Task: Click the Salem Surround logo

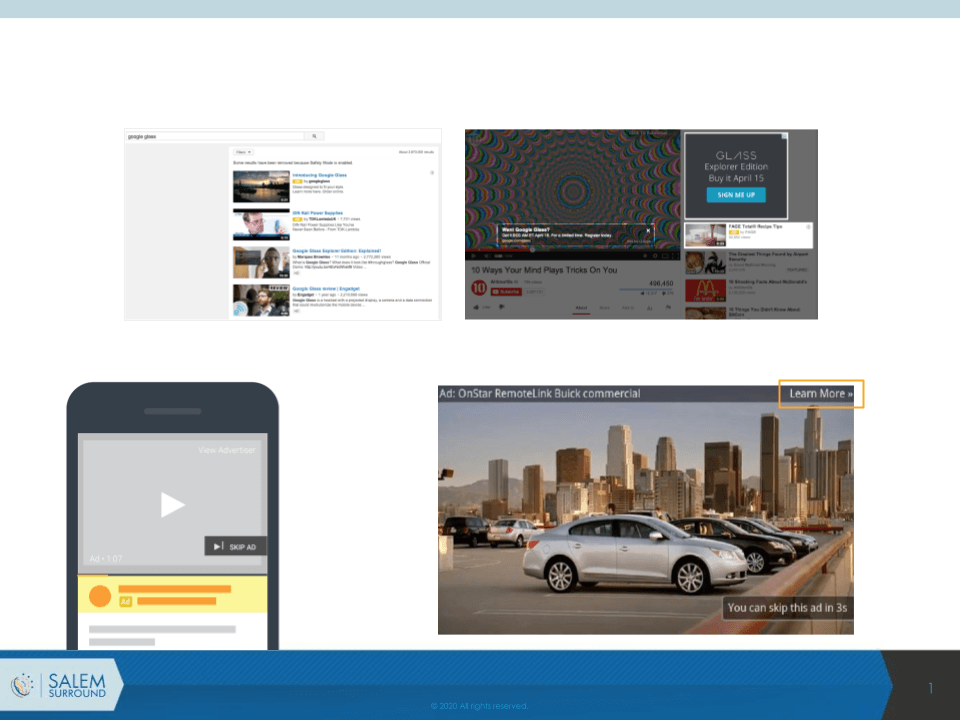Action: click(60, 684)
